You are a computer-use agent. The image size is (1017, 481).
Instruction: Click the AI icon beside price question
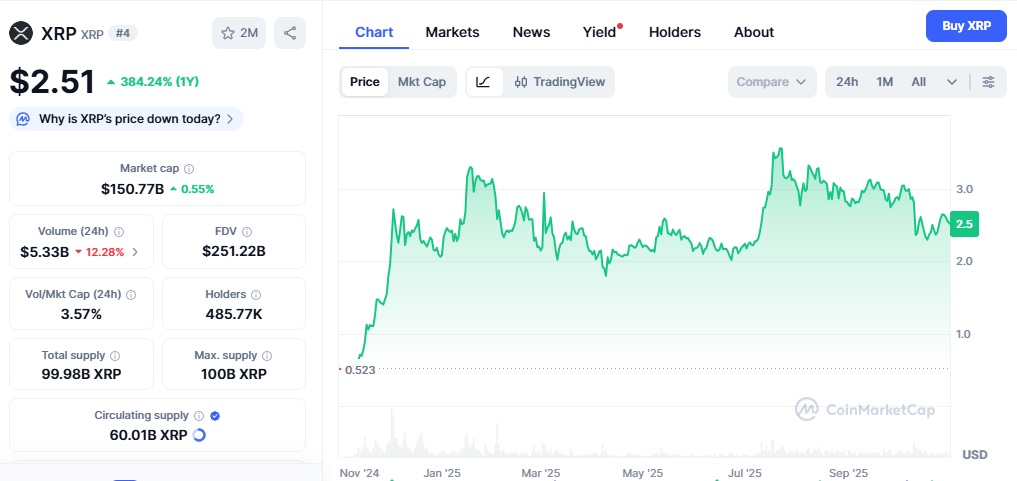(23, 119)
